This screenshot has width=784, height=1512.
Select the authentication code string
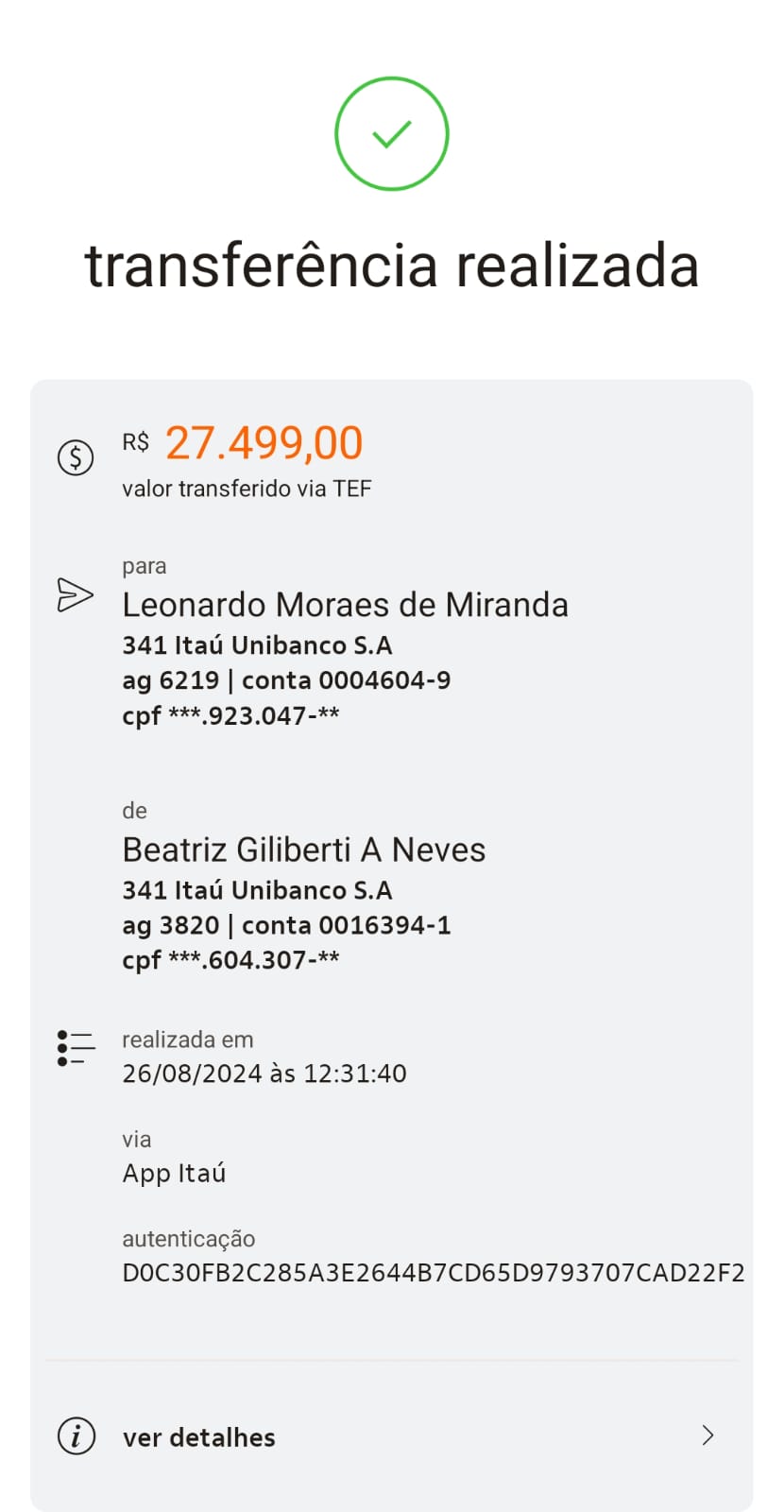pos(433,1273)
